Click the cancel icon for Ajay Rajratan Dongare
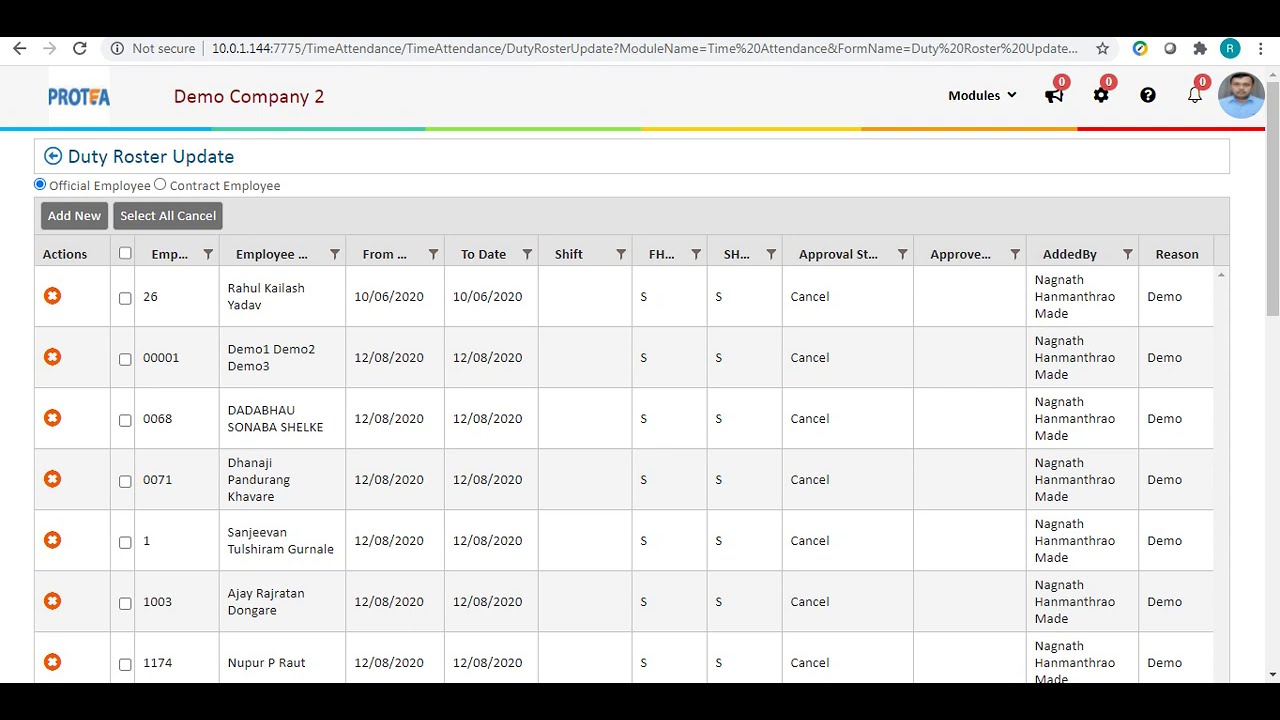 click(52, 601)
